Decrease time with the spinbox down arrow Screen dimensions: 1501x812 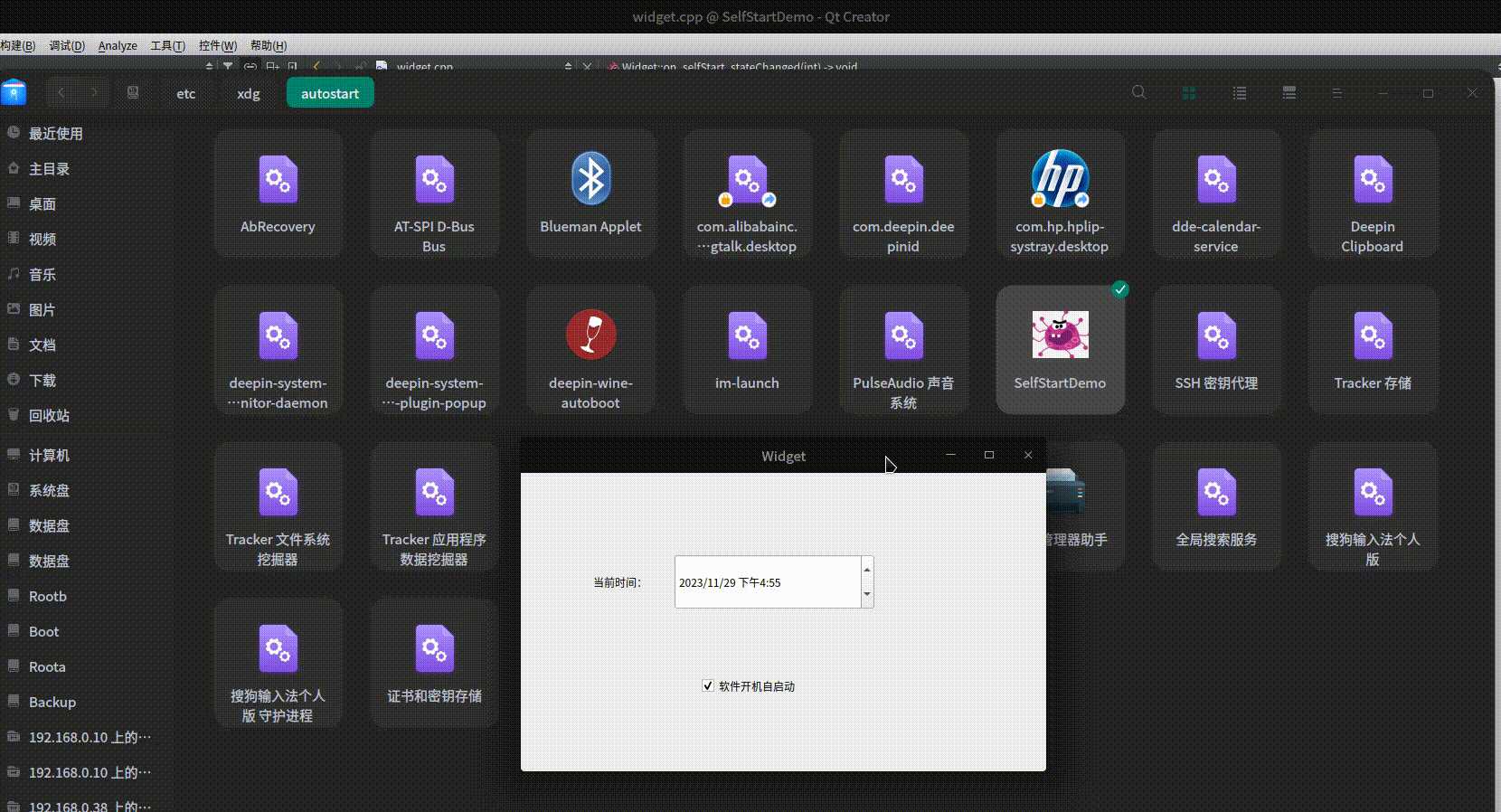point(867,595)
